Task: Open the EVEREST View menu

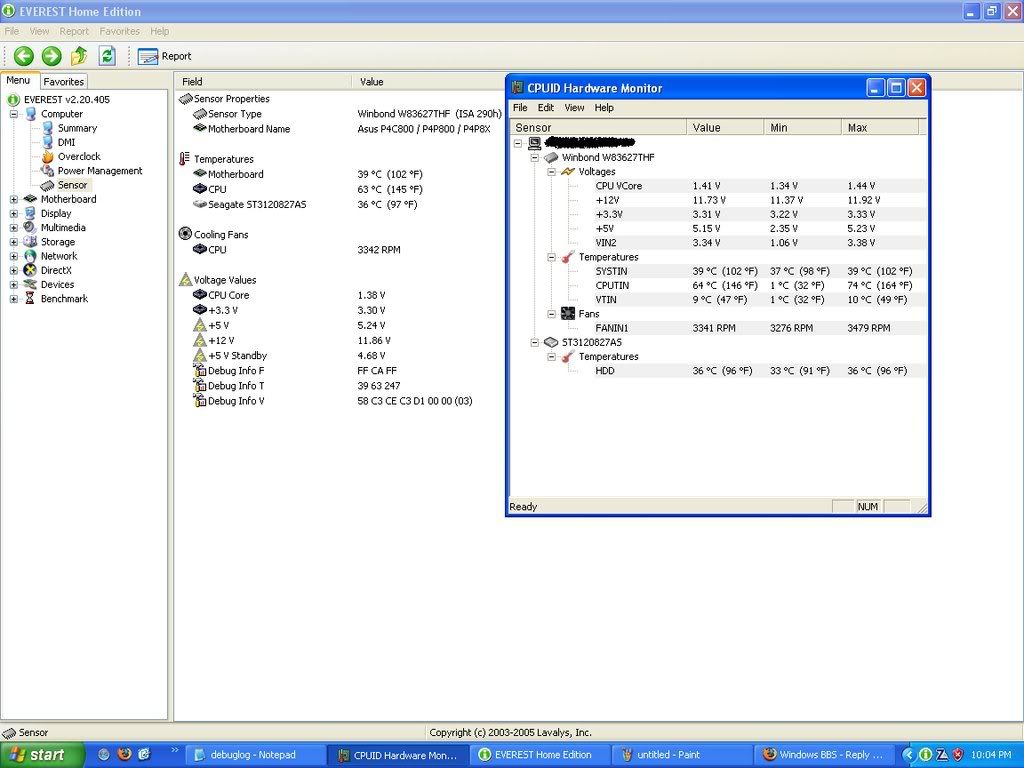Action: (39, 31)
